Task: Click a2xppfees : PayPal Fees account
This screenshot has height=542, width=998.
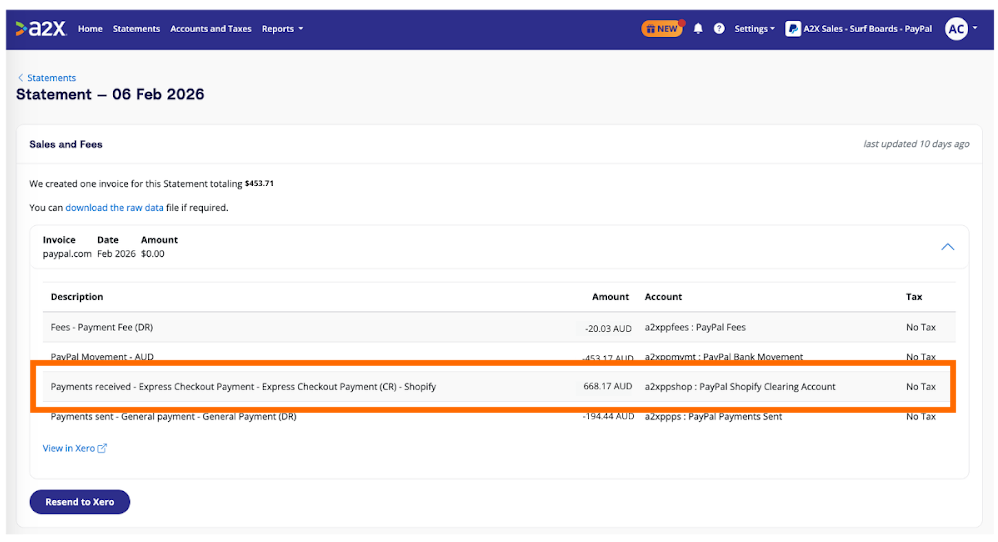Action: 695,328
